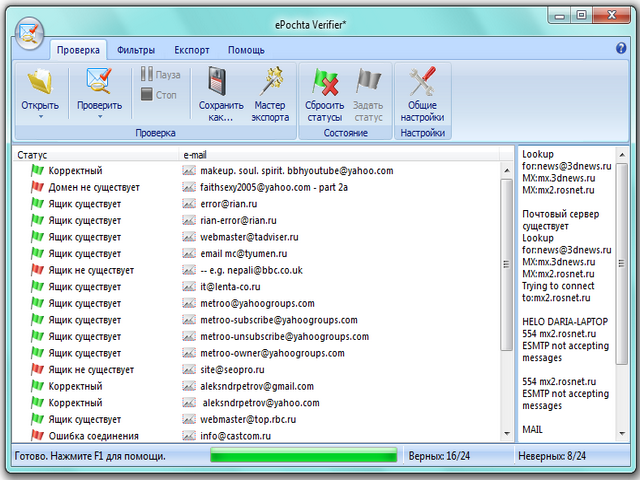The height and width of the screenshot is (480, 640).
Task: Click the mail icon beside error@rian.ru
Action: (189, 204)
